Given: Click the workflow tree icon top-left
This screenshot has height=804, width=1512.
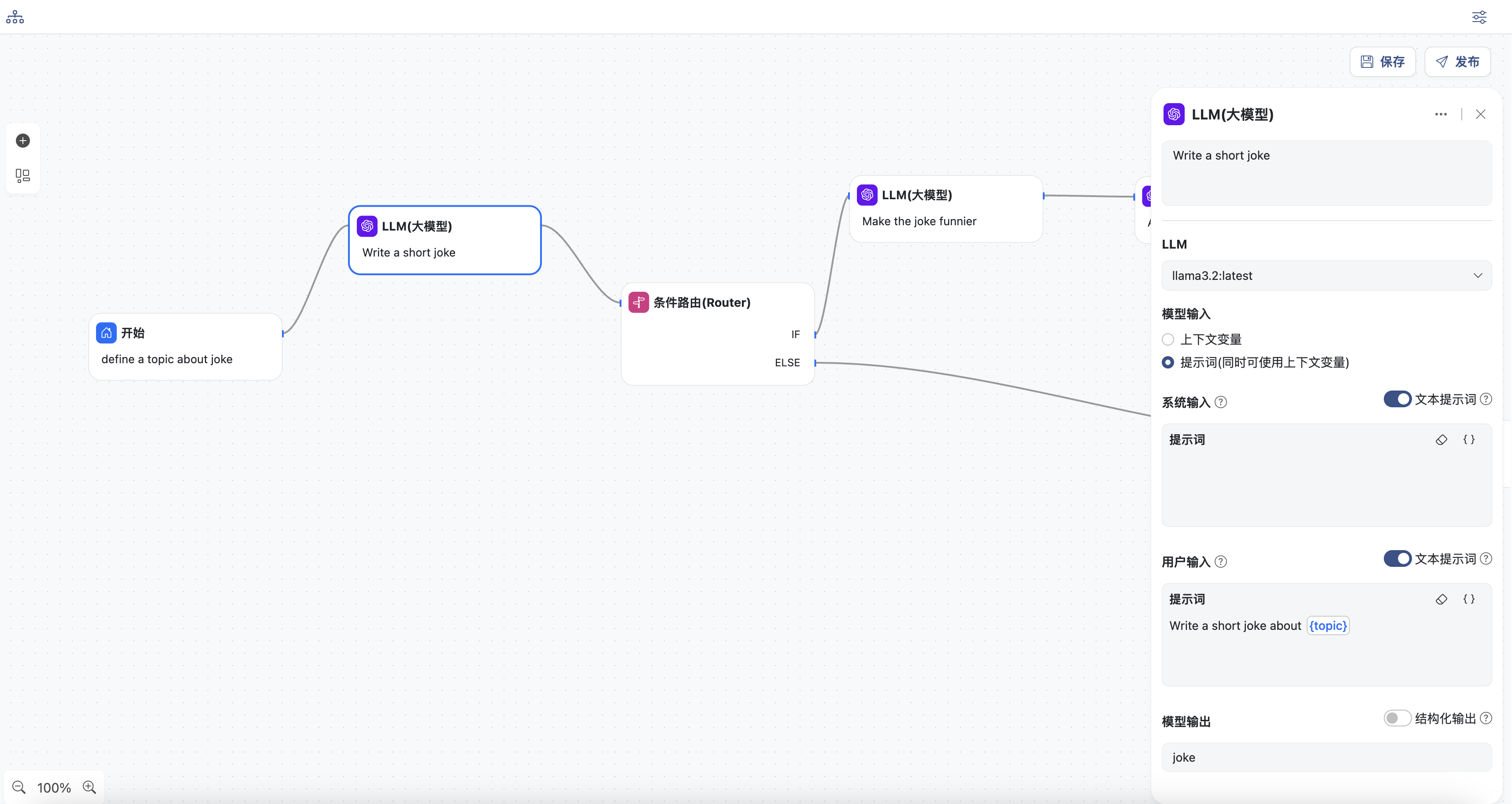Looking at the screenshot, I should (15, 17).
